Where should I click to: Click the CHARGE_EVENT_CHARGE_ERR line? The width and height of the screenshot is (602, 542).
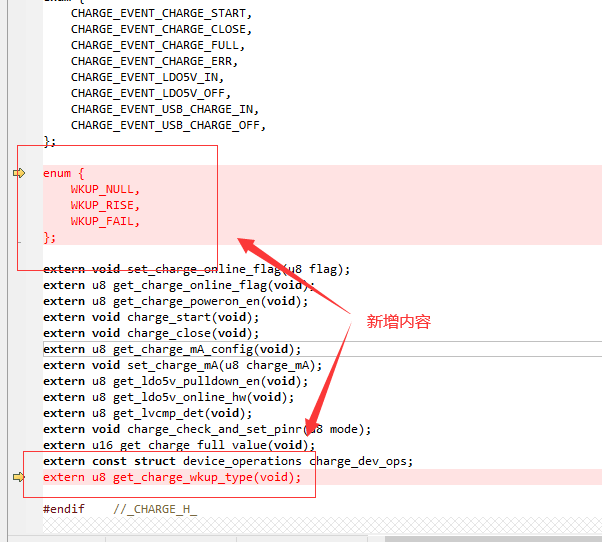coord(154,61)
